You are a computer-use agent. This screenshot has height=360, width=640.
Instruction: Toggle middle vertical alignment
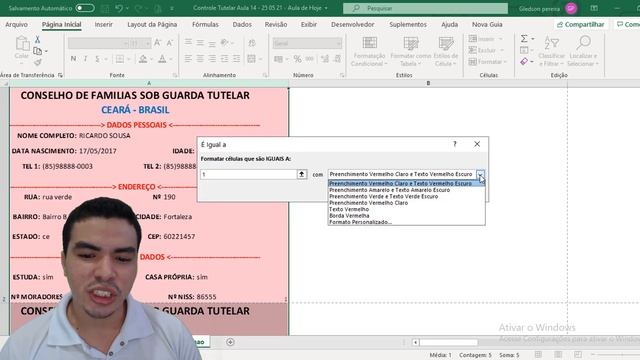(x=200, y=42)
